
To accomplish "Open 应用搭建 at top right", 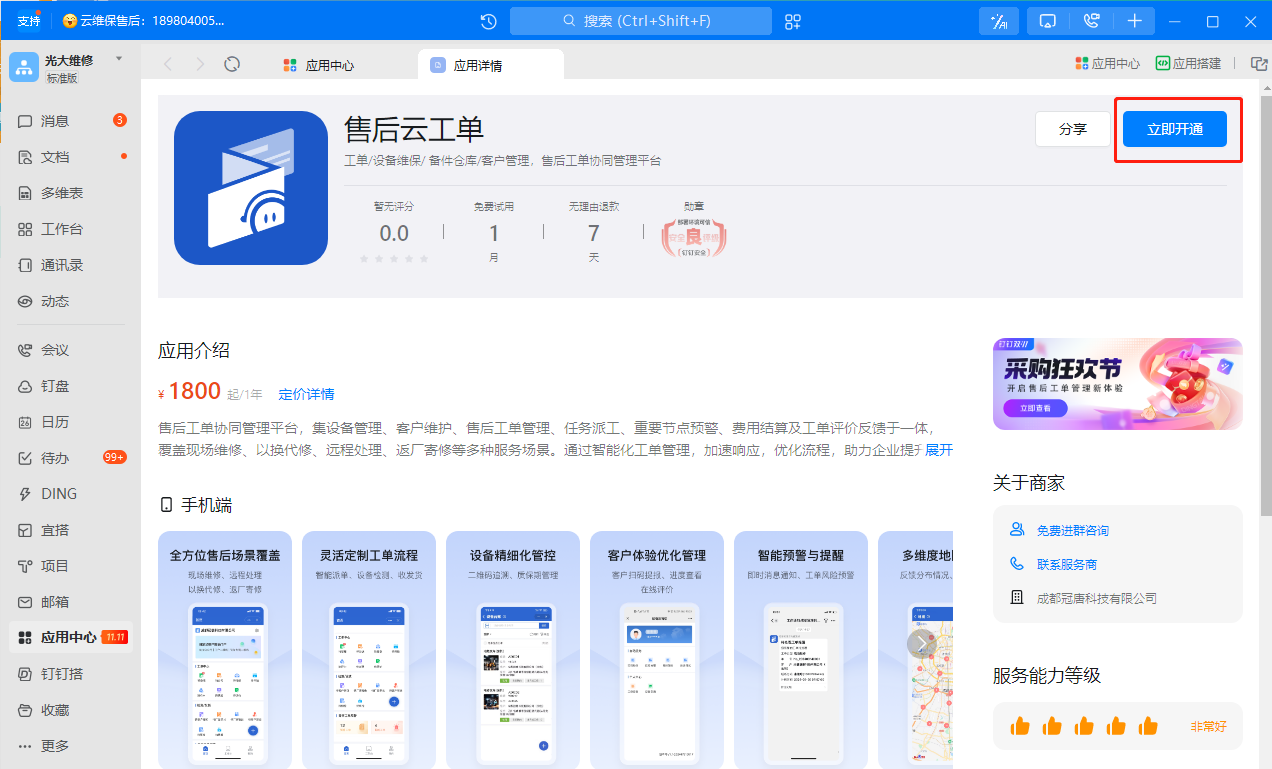I will point(1188,63).
